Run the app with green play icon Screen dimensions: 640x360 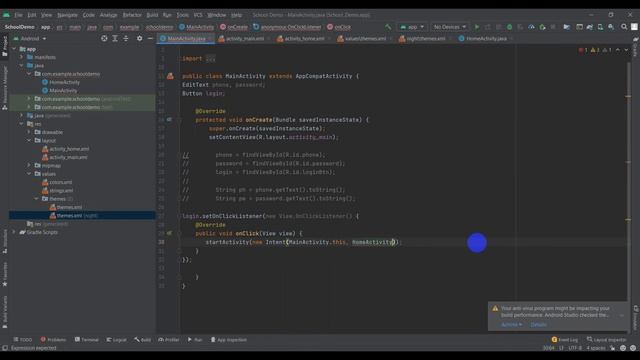(476, 27)
